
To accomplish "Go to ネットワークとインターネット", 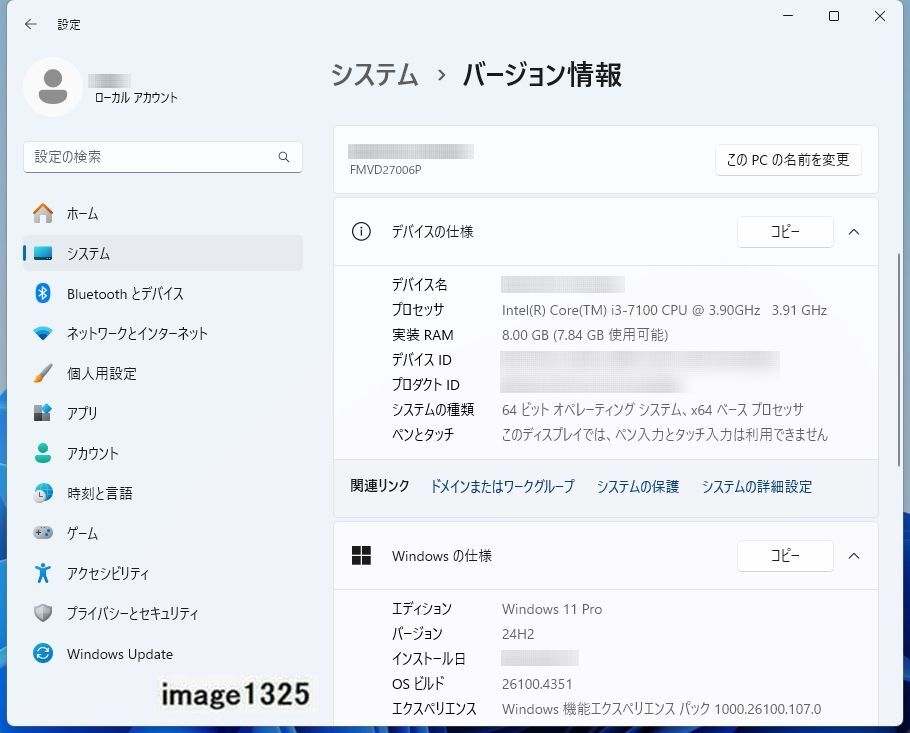I will pos(162,333).
